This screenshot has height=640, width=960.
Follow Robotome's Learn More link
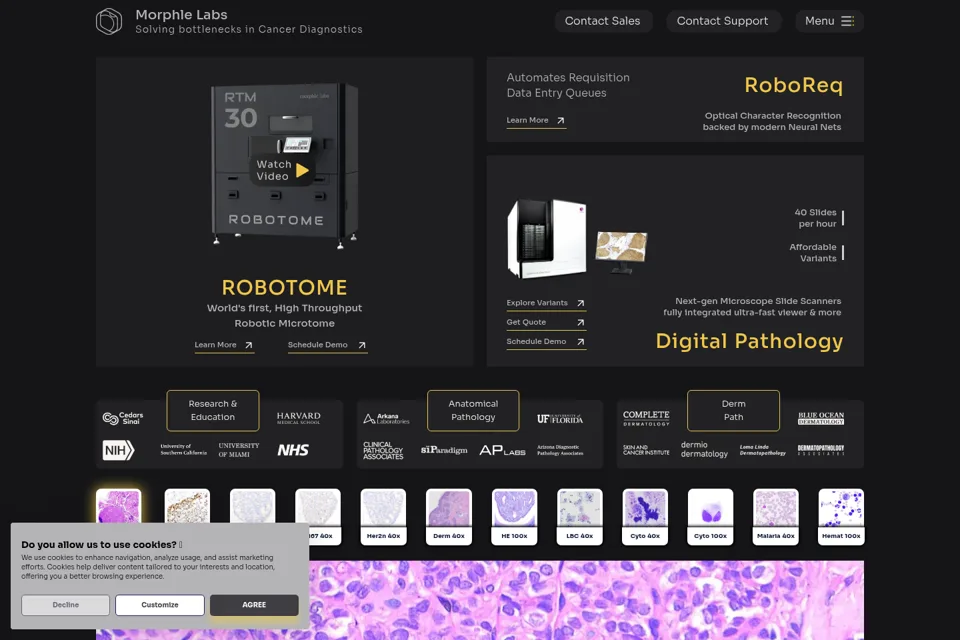tap(223, 345)
